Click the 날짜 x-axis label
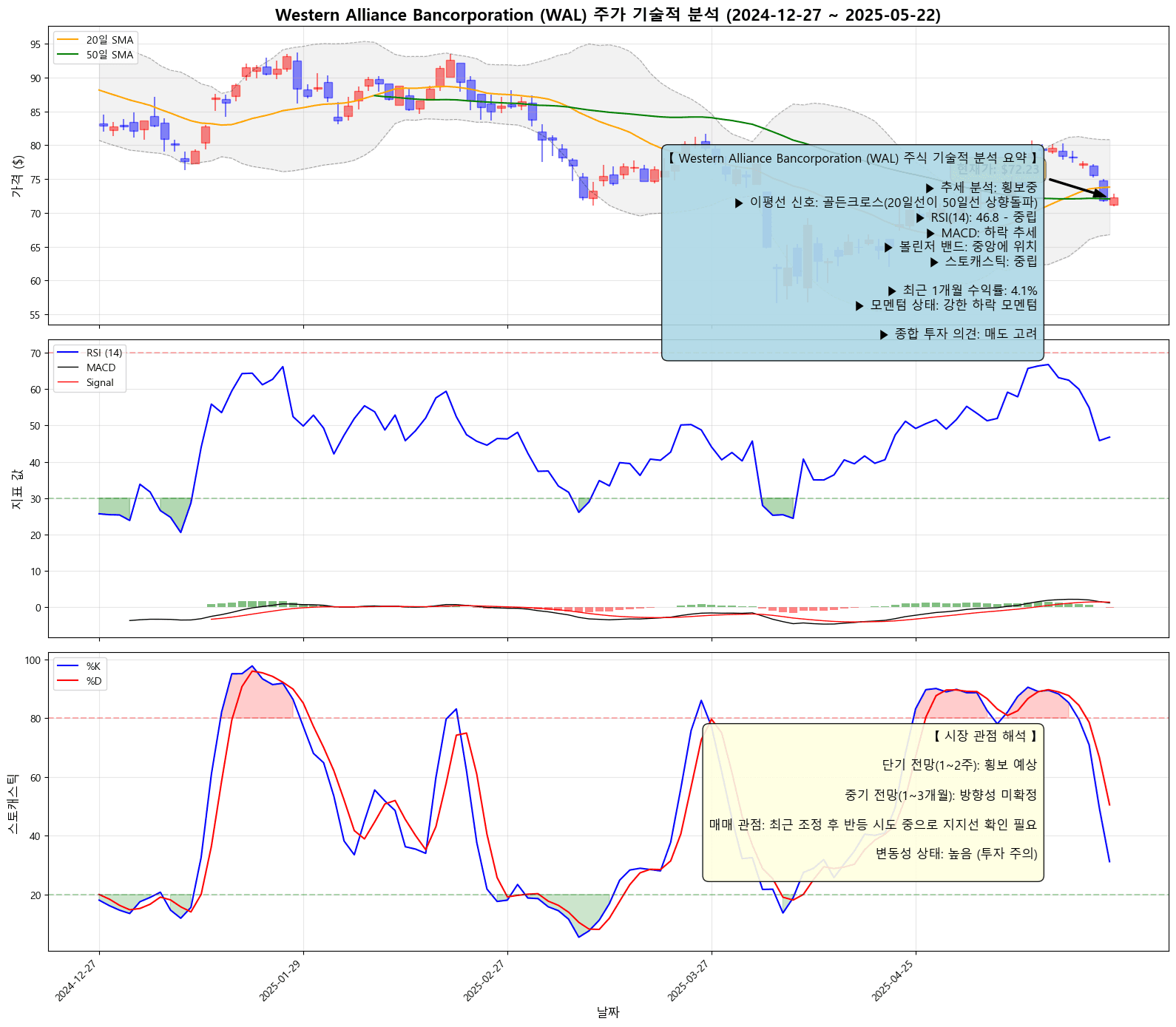The width and height of the screenshot is (1176, 1027). click(608, 1012)
